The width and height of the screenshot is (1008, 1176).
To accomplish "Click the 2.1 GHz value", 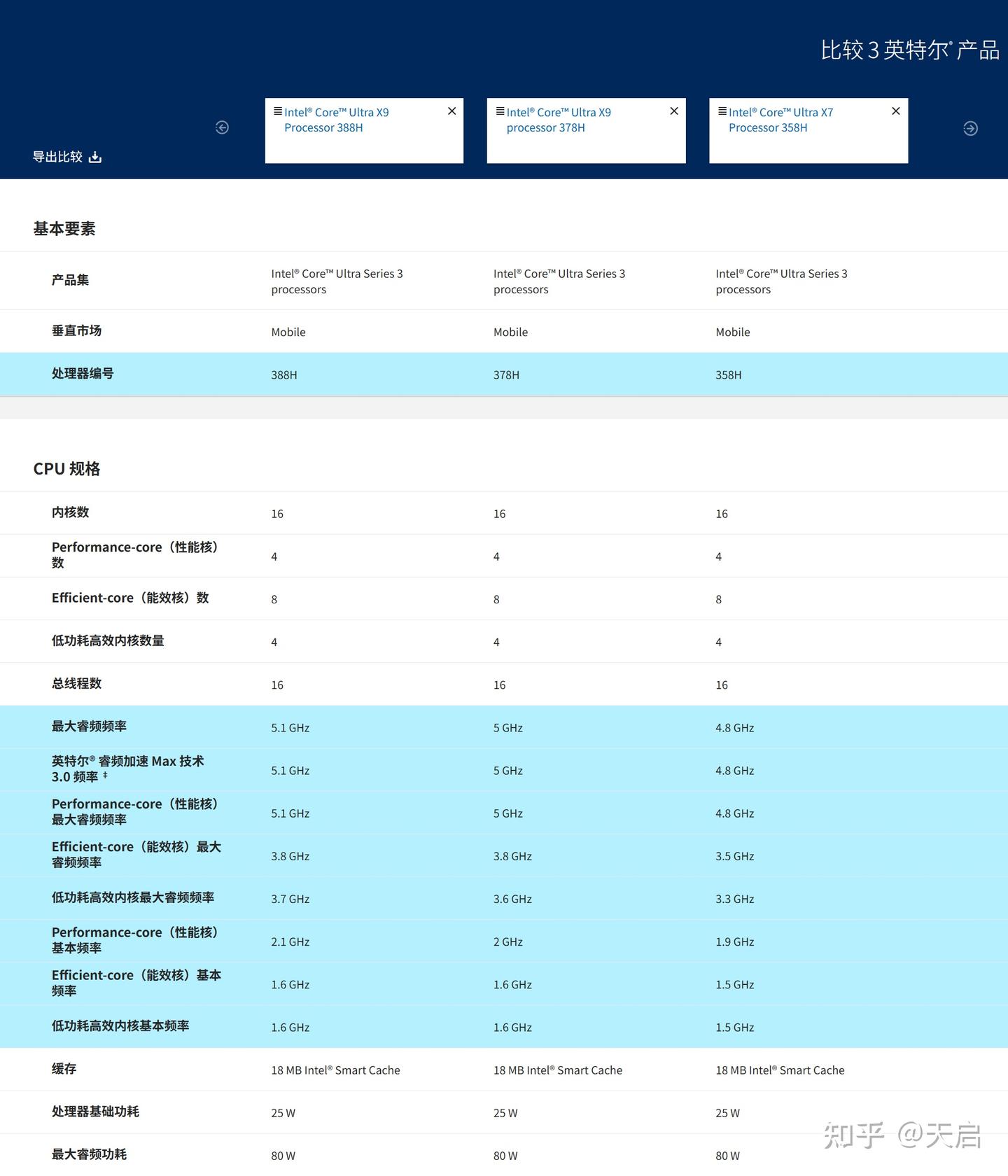I will [290, 942].
